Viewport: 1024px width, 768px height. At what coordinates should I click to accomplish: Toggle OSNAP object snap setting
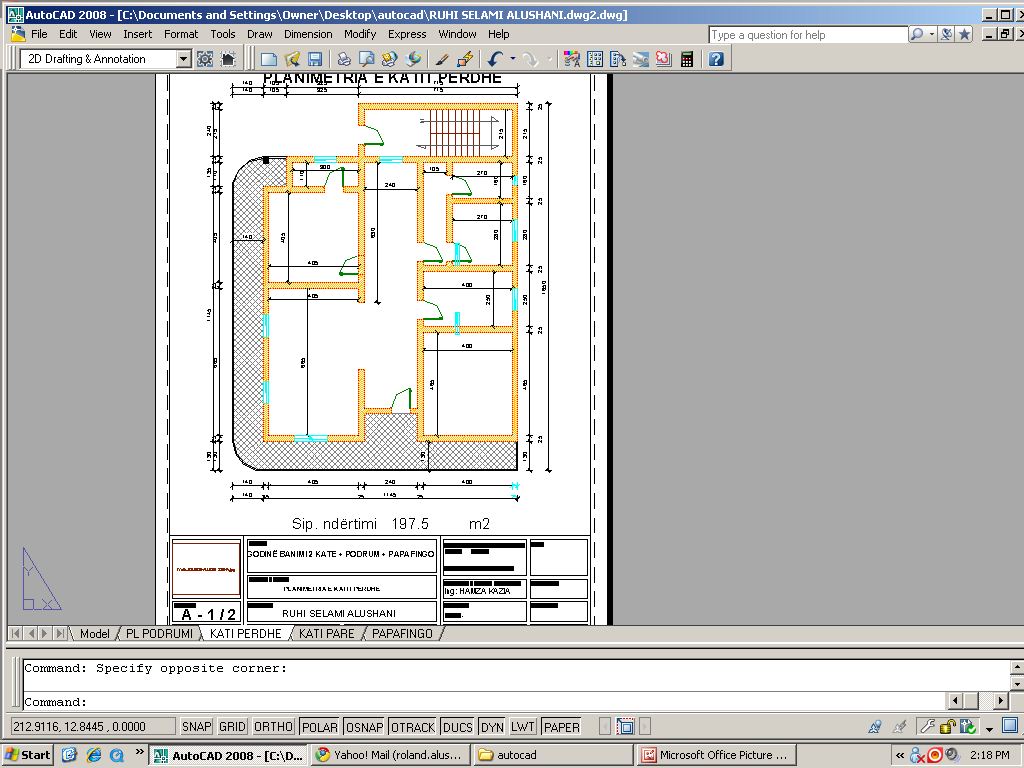(x=365, y=727)
